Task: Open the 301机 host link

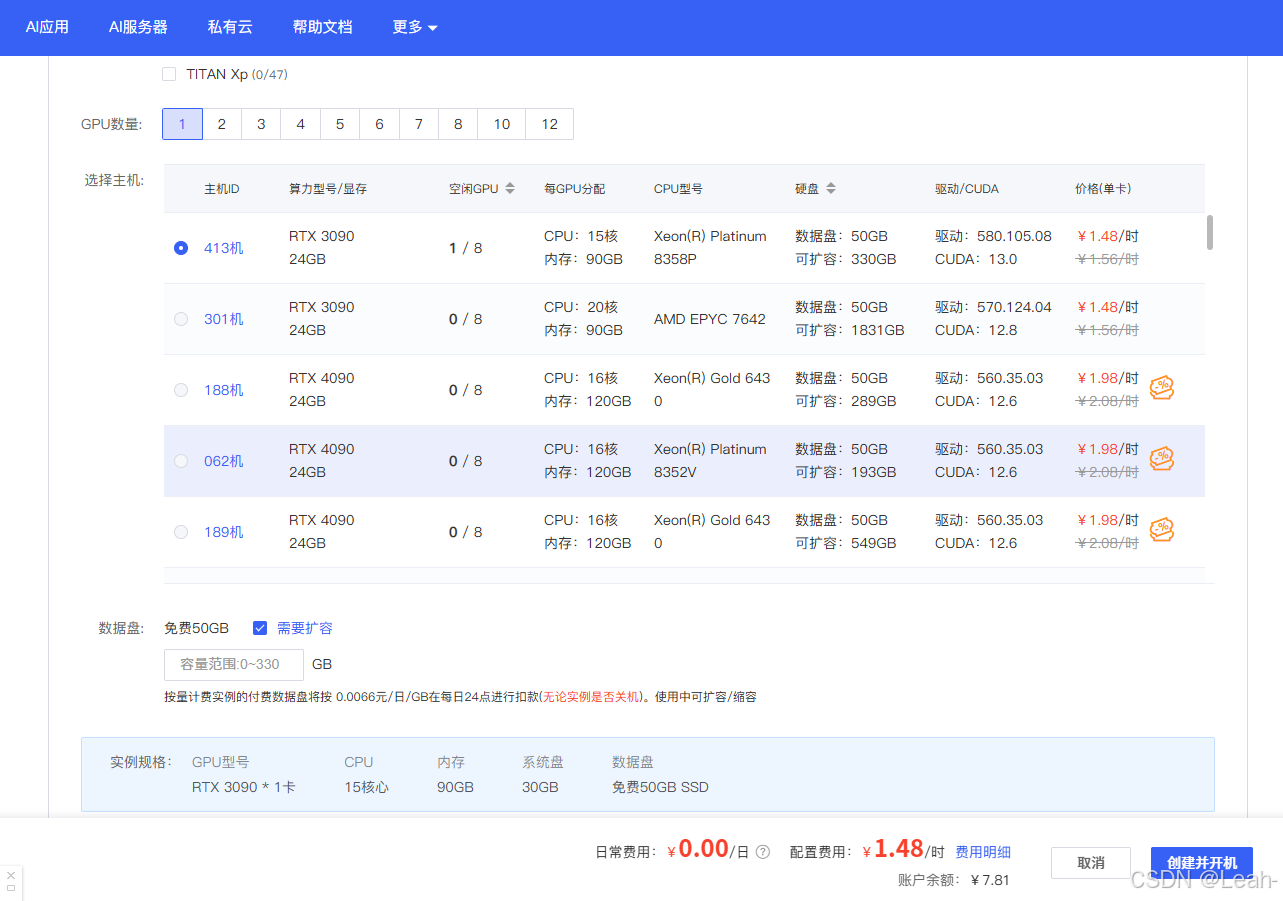Action: pyautogui.click(x=224, y=319)
